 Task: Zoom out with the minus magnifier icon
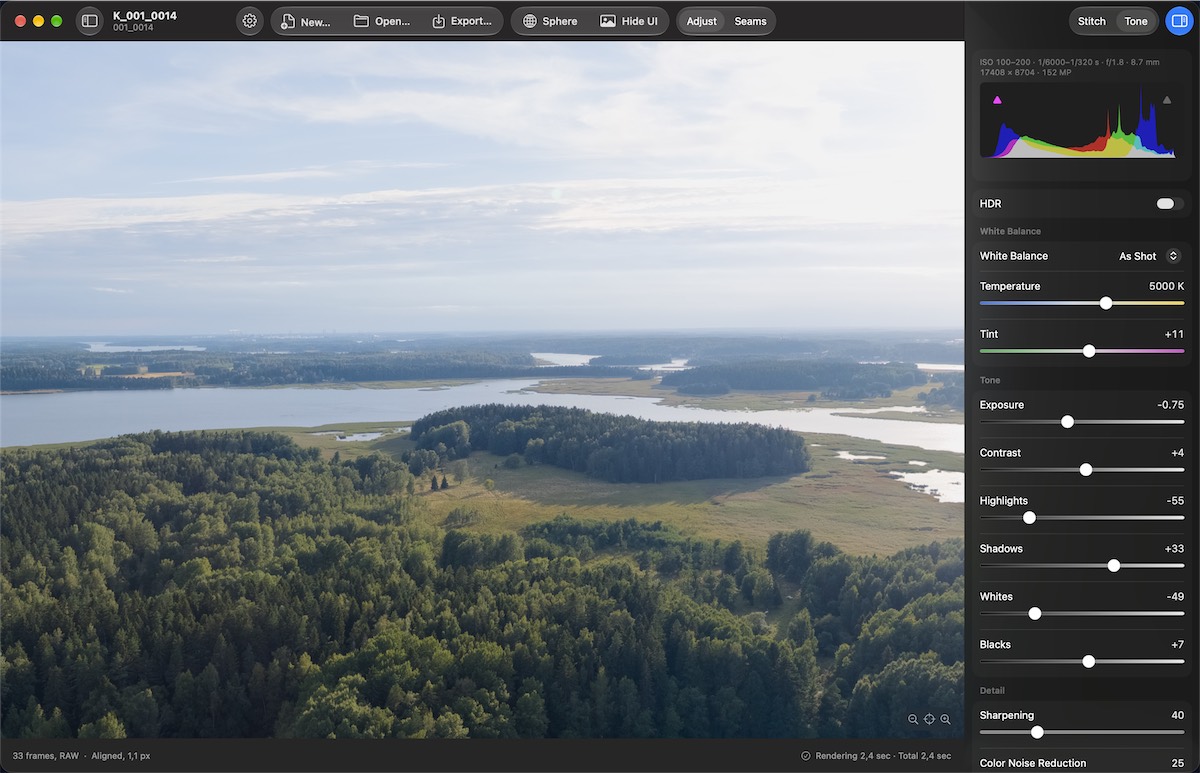pyautogui.click(x=913, y=719)
